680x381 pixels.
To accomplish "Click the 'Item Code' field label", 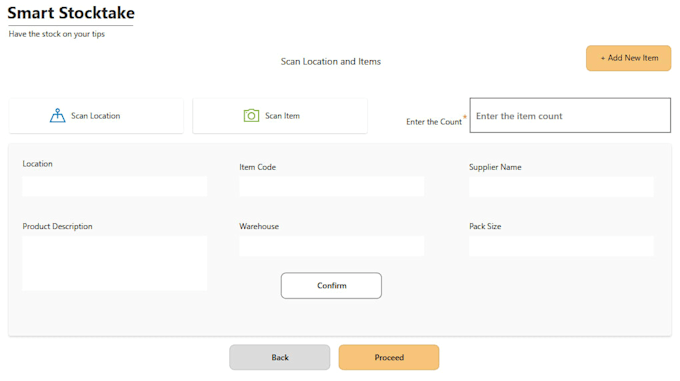I will (258, 167).
